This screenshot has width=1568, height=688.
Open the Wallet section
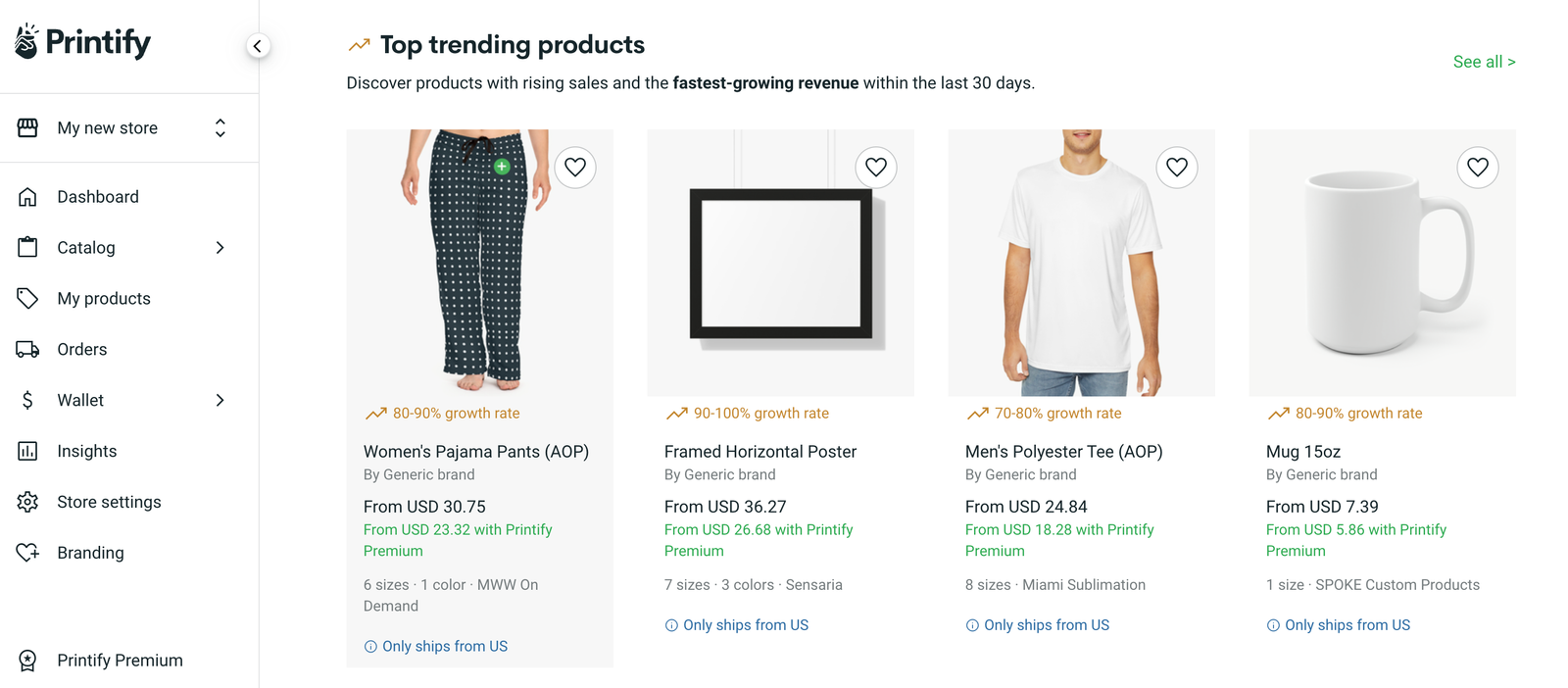[80, 400]
